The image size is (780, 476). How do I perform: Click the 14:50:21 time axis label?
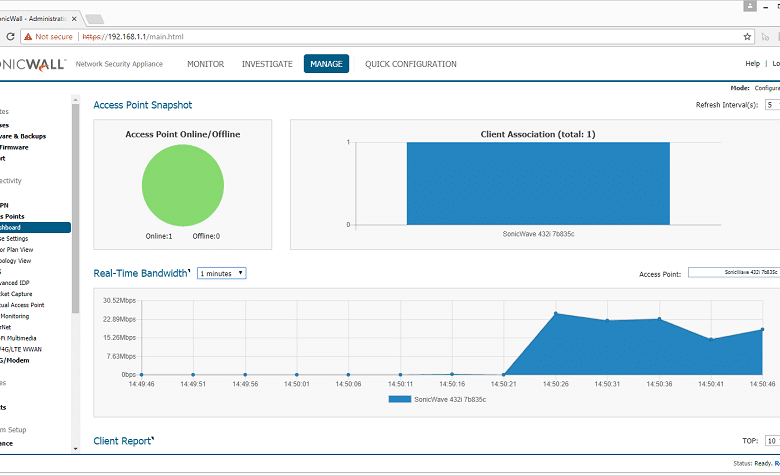(x=503, y=384)
